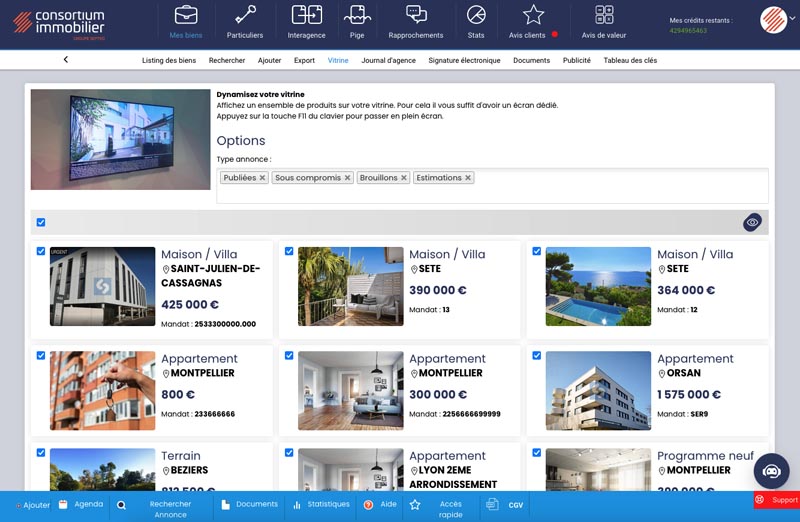The height and width of the screenshot is (522, 800).
Task: Remove the Brouillons tag from Type annonce
Action: [404, 178]
